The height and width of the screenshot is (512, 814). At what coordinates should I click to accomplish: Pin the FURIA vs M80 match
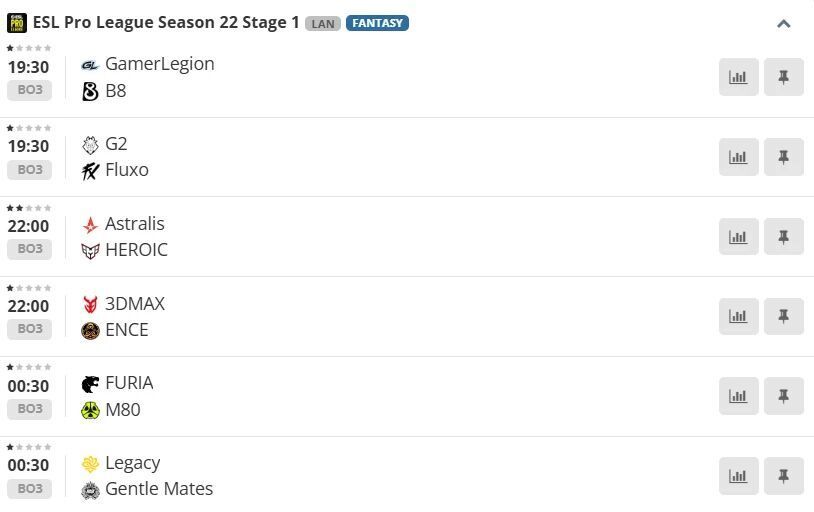pyautogui.click(x=783, y=396)
